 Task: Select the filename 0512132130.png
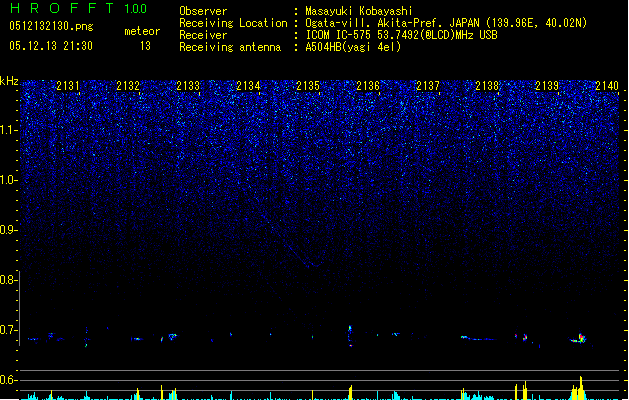pyautogui.click(x=51, y=26)
